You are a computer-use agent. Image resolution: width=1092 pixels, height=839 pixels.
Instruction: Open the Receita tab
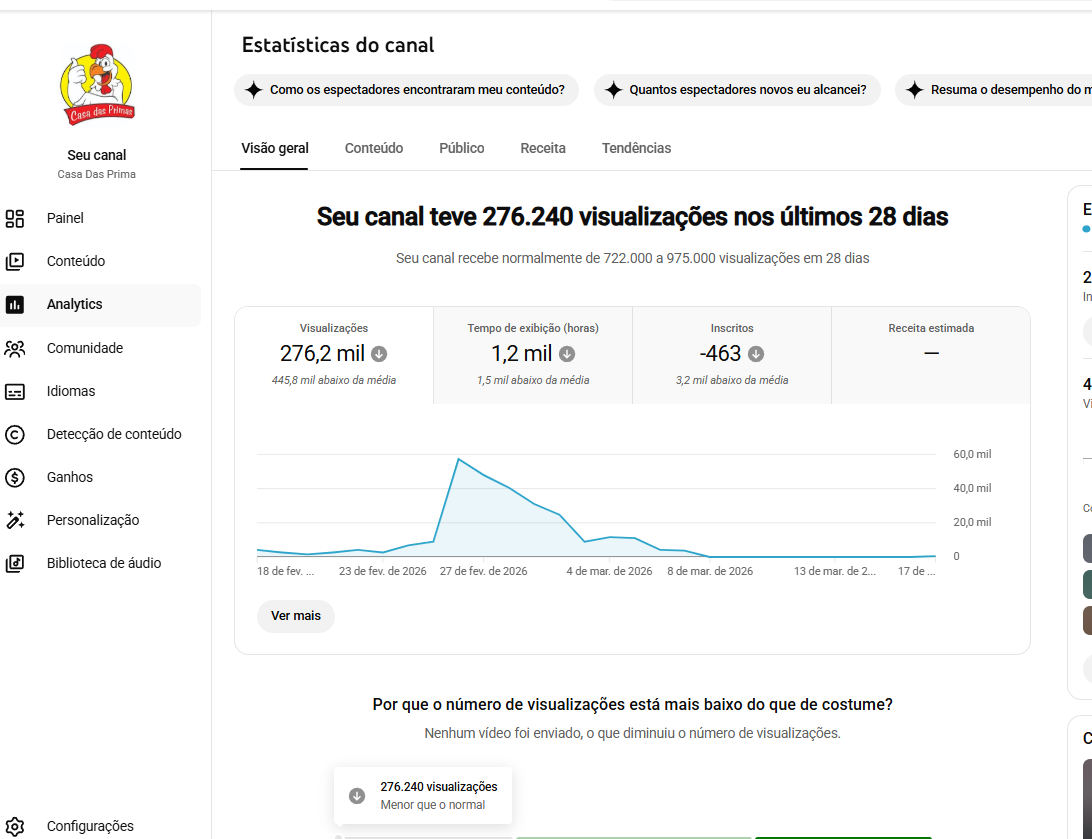pyautogui.click(x=543, y=148)
